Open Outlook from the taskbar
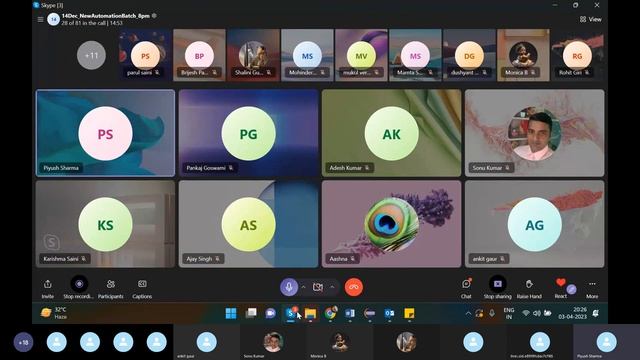This screenshot has width=640, height=360. 389,313
